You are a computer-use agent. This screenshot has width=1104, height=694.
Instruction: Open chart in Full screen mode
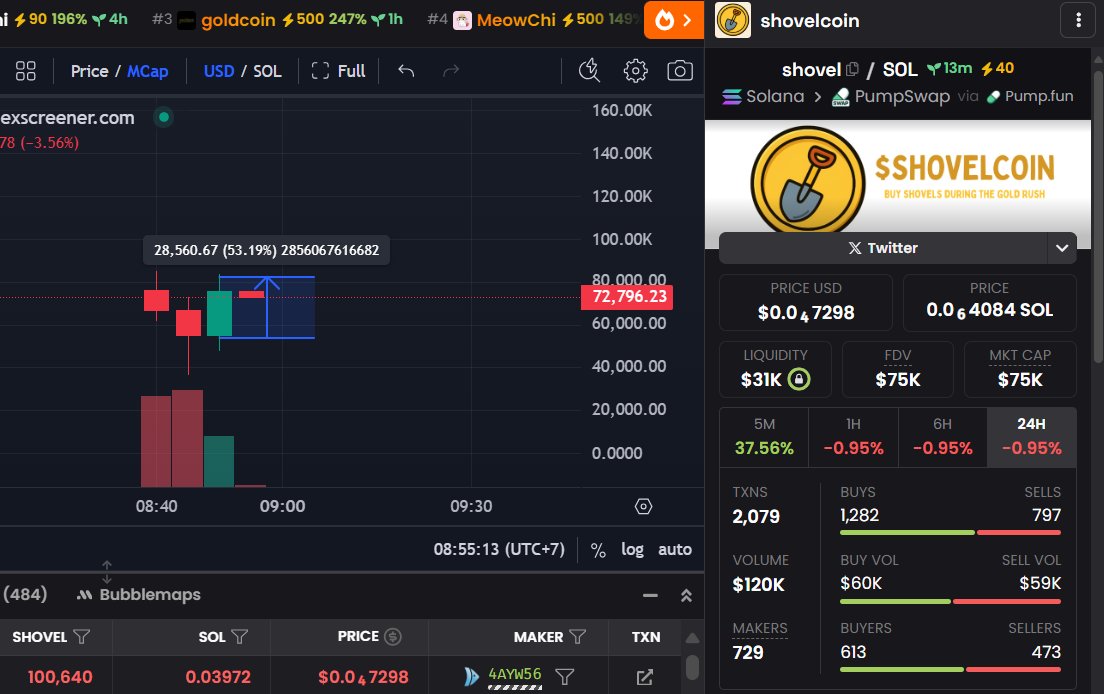coord(338,71)
